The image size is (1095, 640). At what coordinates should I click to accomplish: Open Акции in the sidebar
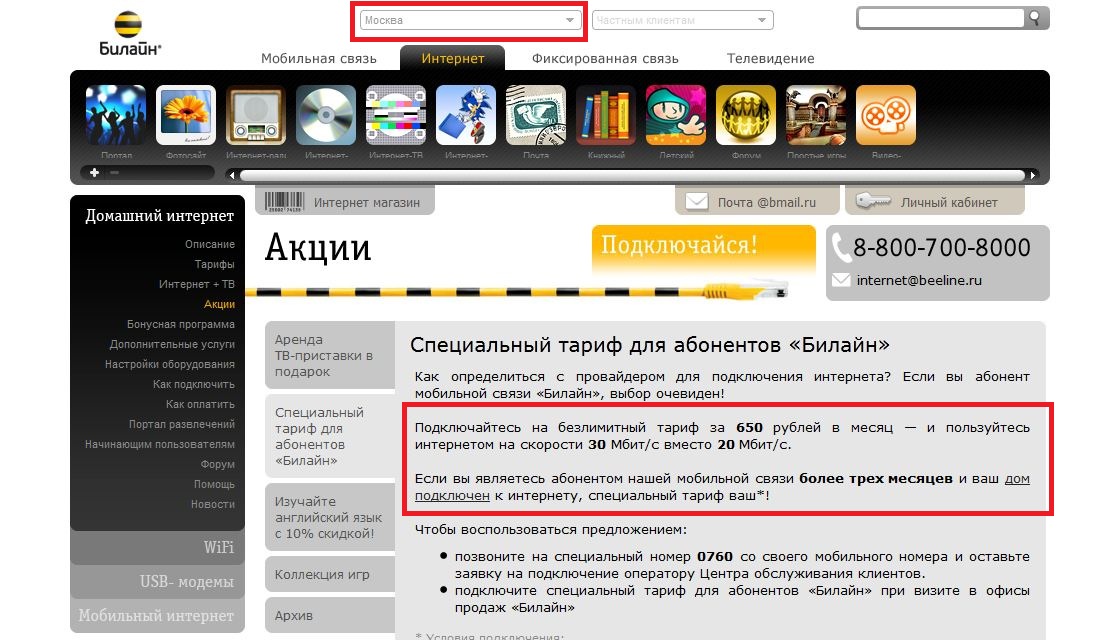pyautogui.click(x=219, y=304)
